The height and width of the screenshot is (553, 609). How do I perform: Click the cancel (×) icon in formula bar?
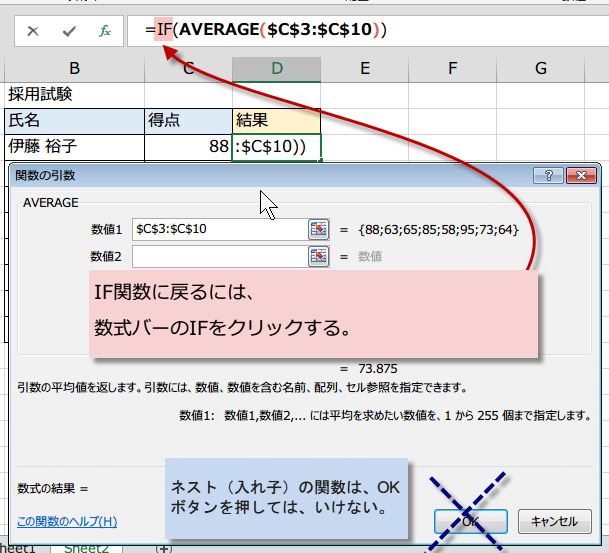point(33,31)
